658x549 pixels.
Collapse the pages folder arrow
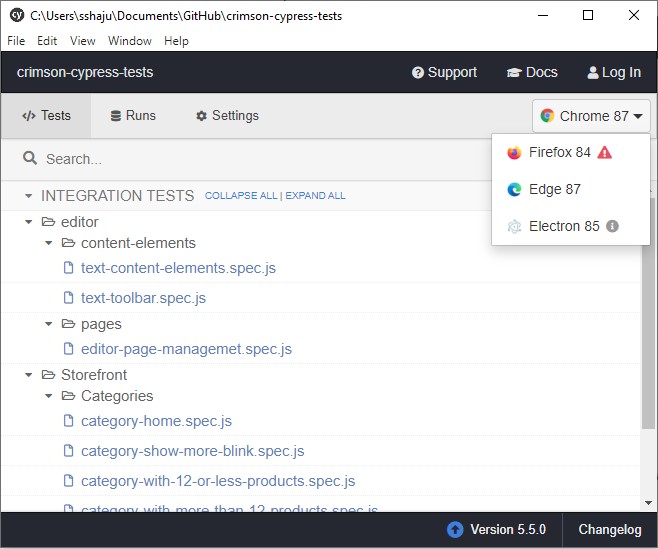pyautogui.click(x=49, y=324)
